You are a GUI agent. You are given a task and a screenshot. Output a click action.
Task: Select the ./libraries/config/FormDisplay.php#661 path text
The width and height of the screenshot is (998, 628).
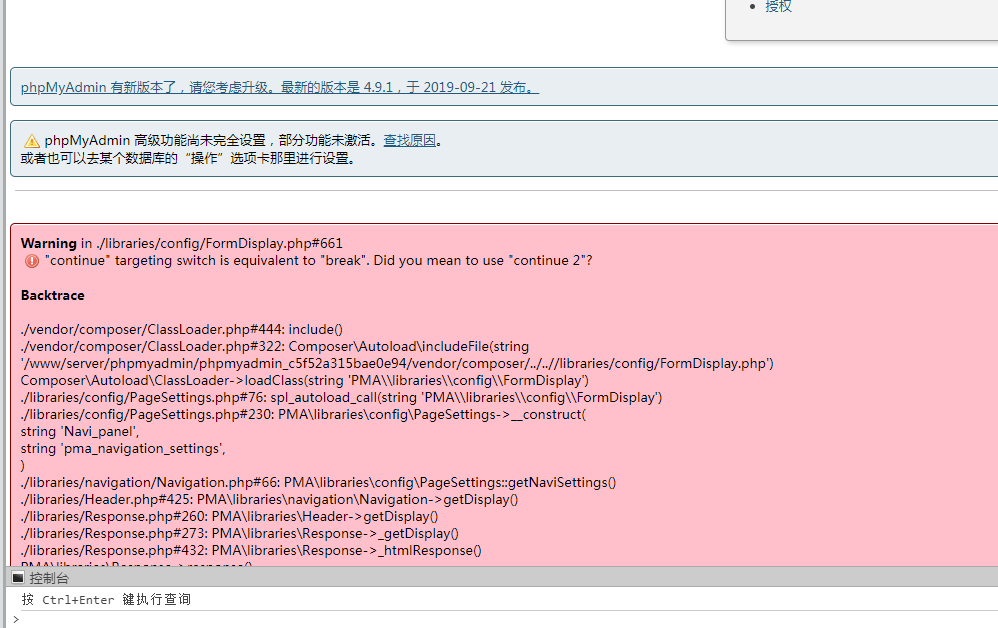(x=220, y=243)
